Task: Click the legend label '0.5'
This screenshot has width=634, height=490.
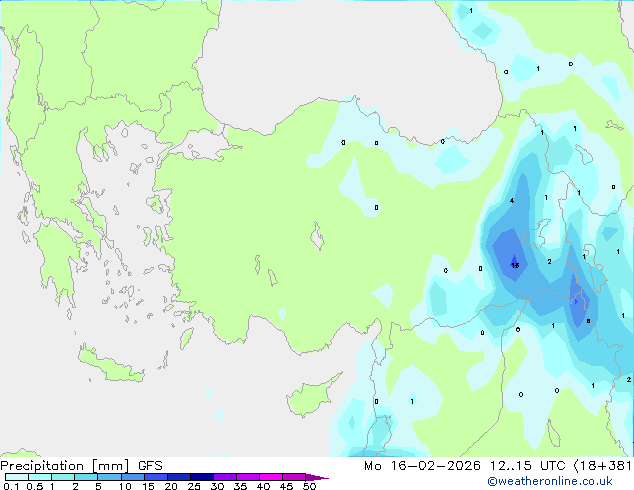Action: pyautogui.click(x=35, y=486)
